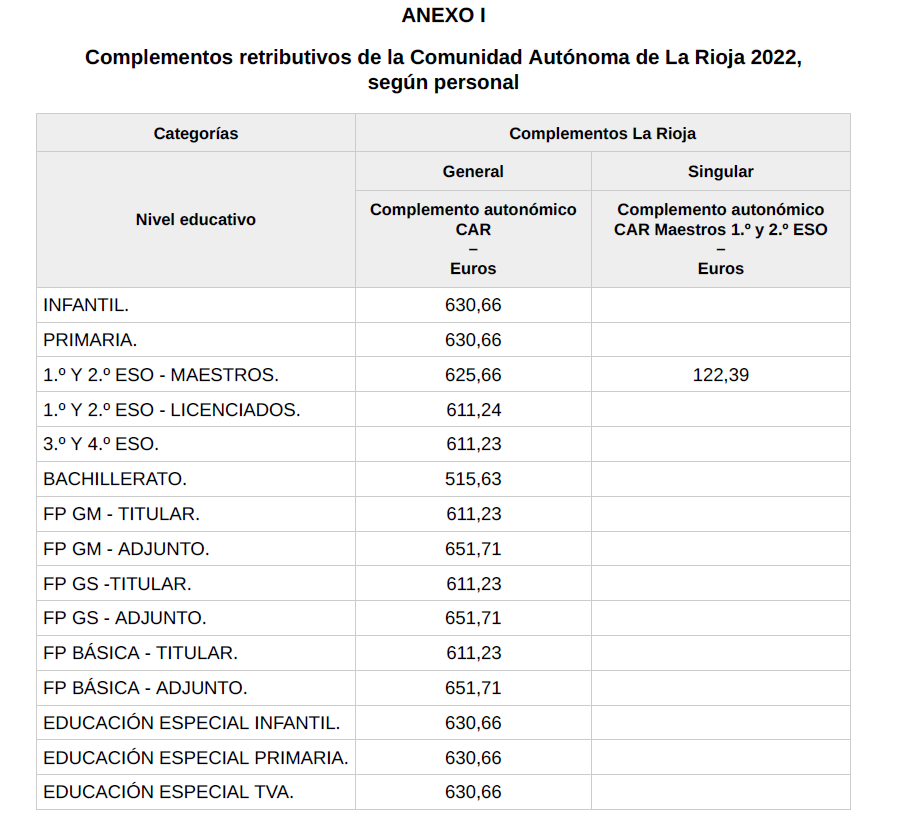Click the document title about La Rioja 2022
Image resolution: width=900 pixels, height=815 pixels.
point(443,69)
